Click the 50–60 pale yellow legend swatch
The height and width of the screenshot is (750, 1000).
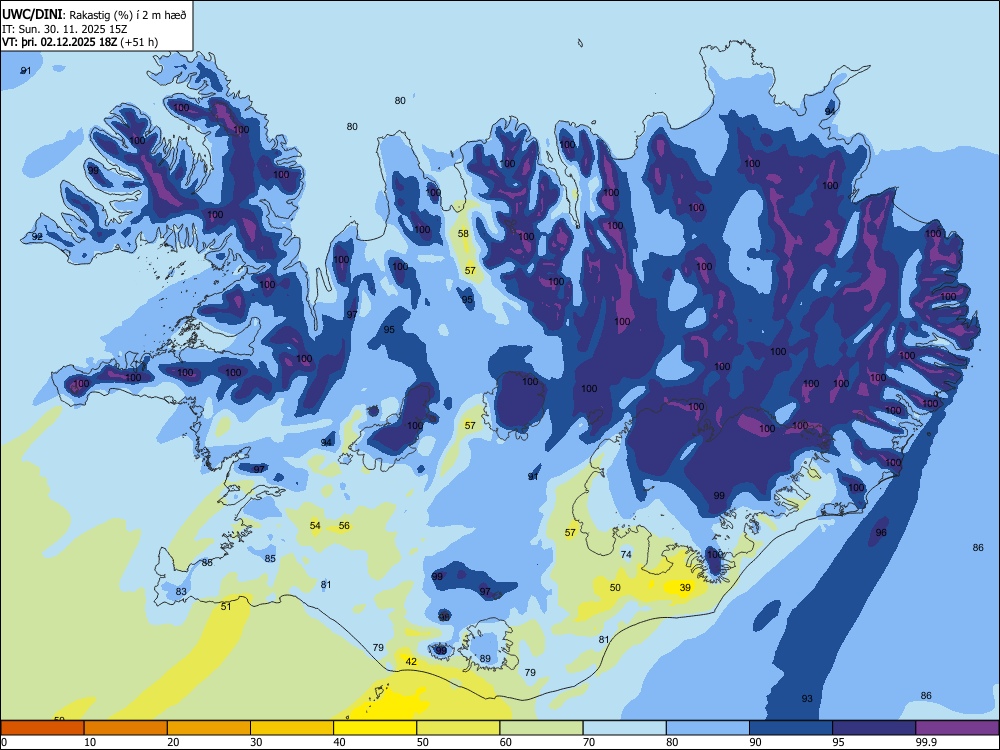[x=458, y=728]
